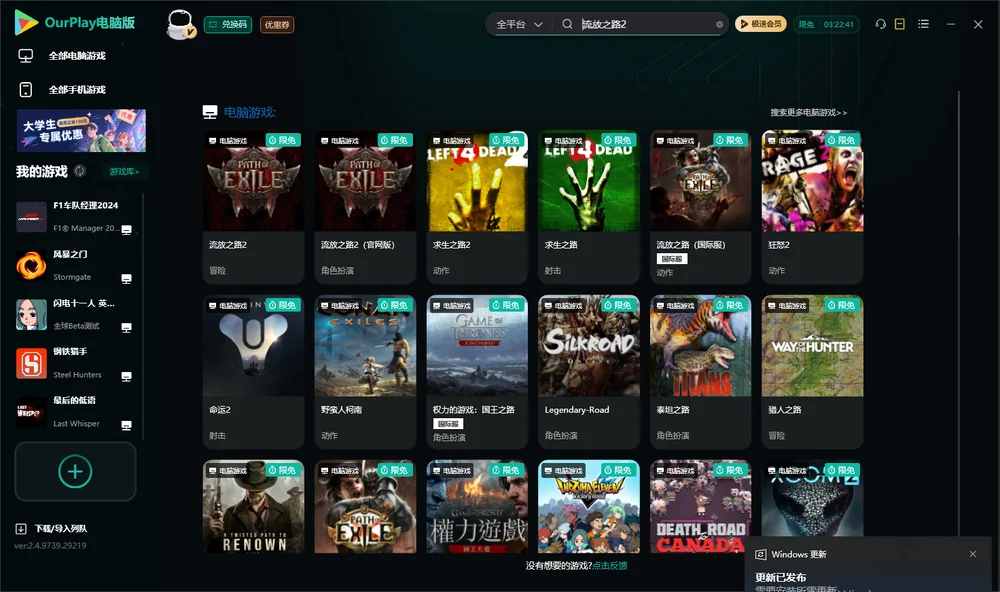This screenshot has height=592, width=1000.
Task: Click the Windows 更新 notification icon
Action: click(760, 554)
